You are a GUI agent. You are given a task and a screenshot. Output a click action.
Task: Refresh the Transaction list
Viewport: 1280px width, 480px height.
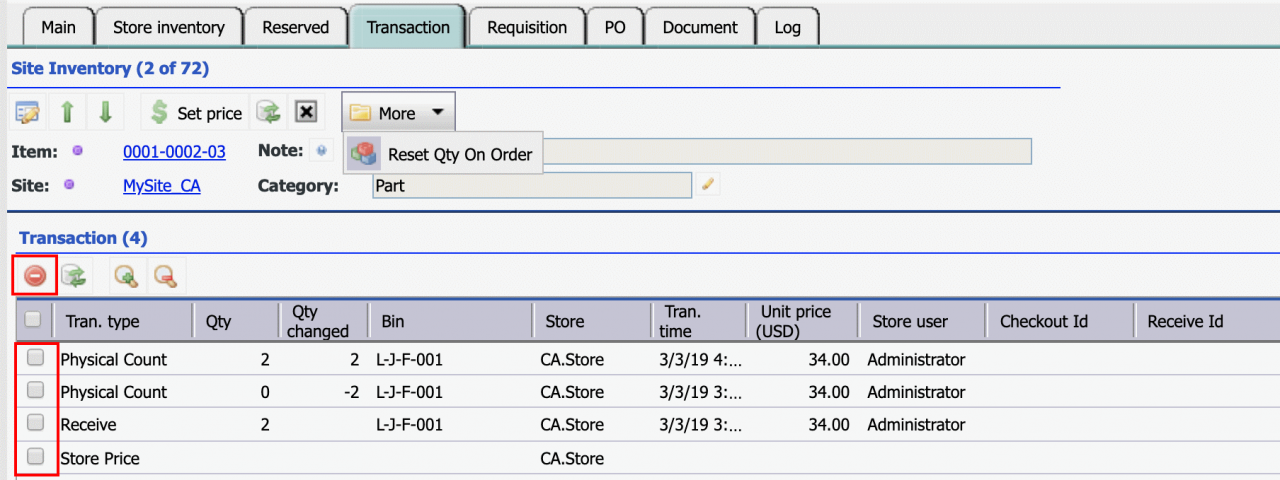[x=73, y=275]
